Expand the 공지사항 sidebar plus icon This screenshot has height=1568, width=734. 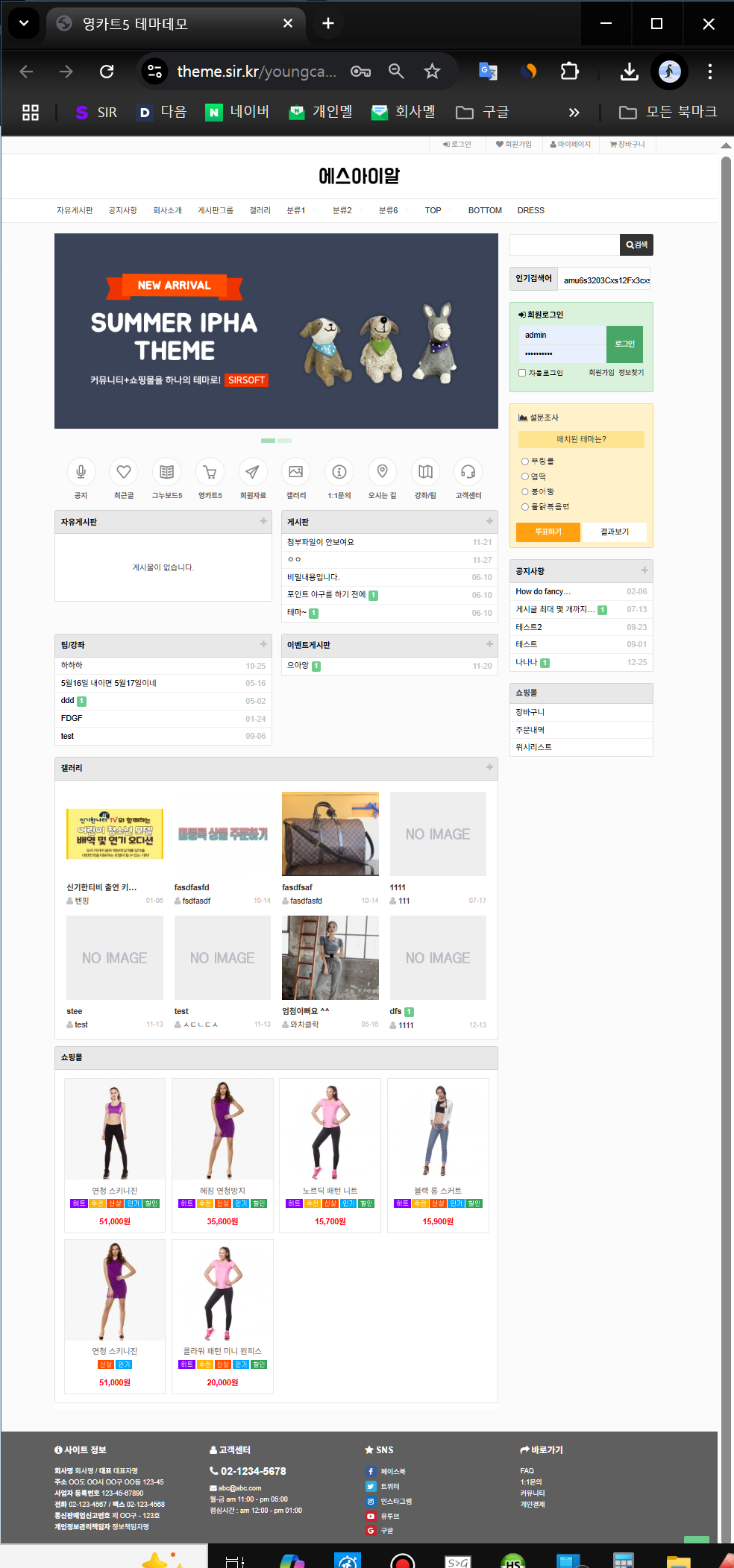(x=644, y=570)
